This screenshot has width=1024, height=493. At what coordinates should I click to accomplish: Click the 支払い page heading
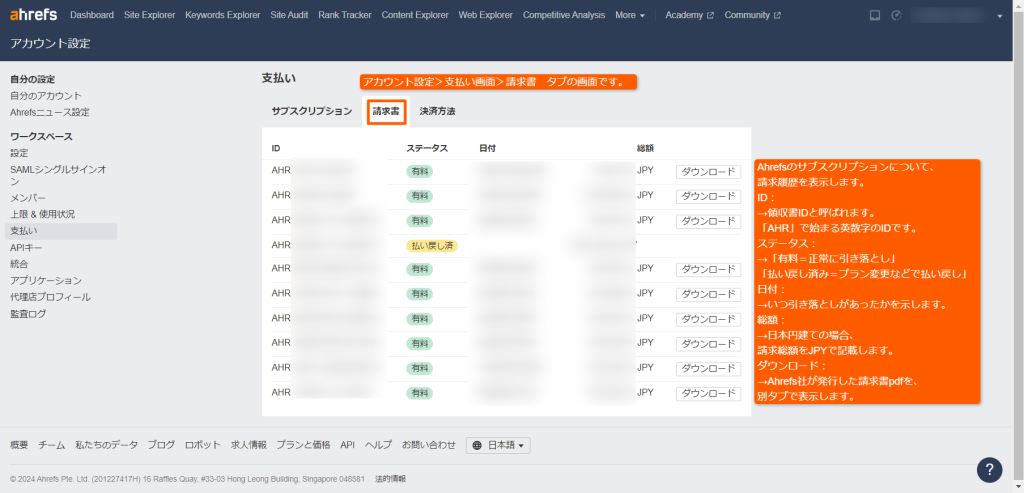tap(279, 78)
